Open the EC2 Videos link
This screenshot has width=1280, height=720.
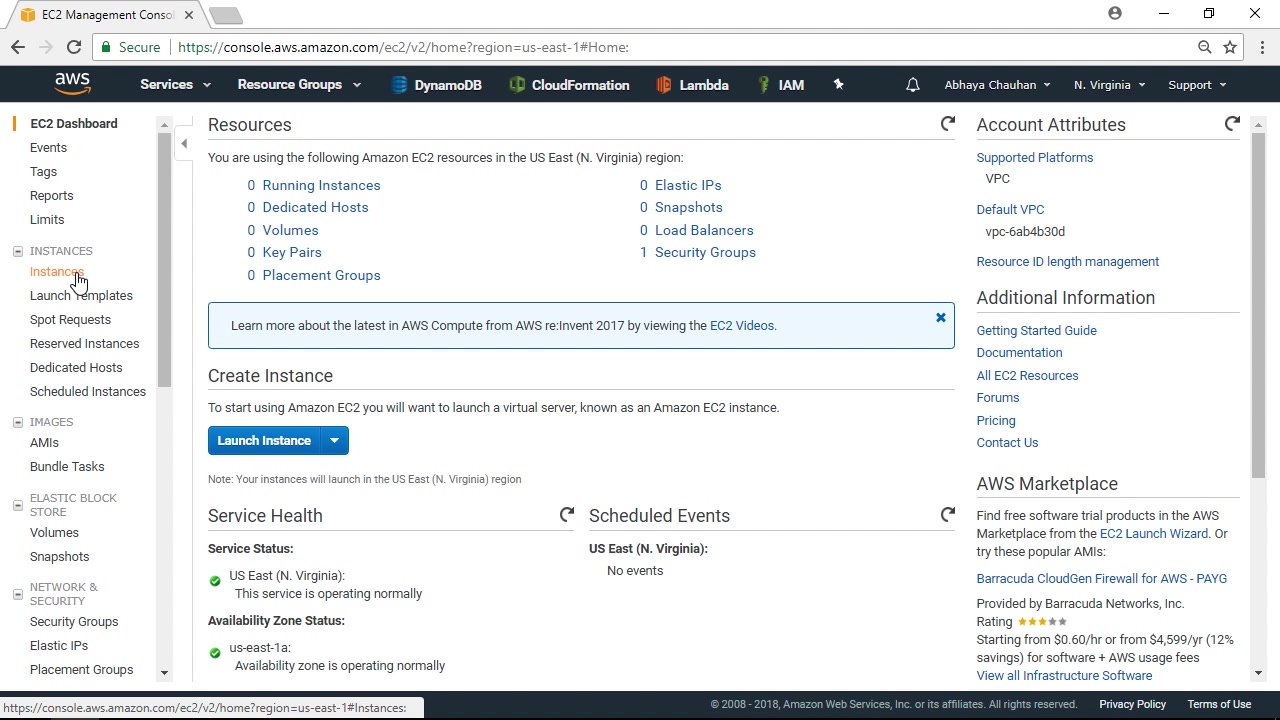click(741, 325)
